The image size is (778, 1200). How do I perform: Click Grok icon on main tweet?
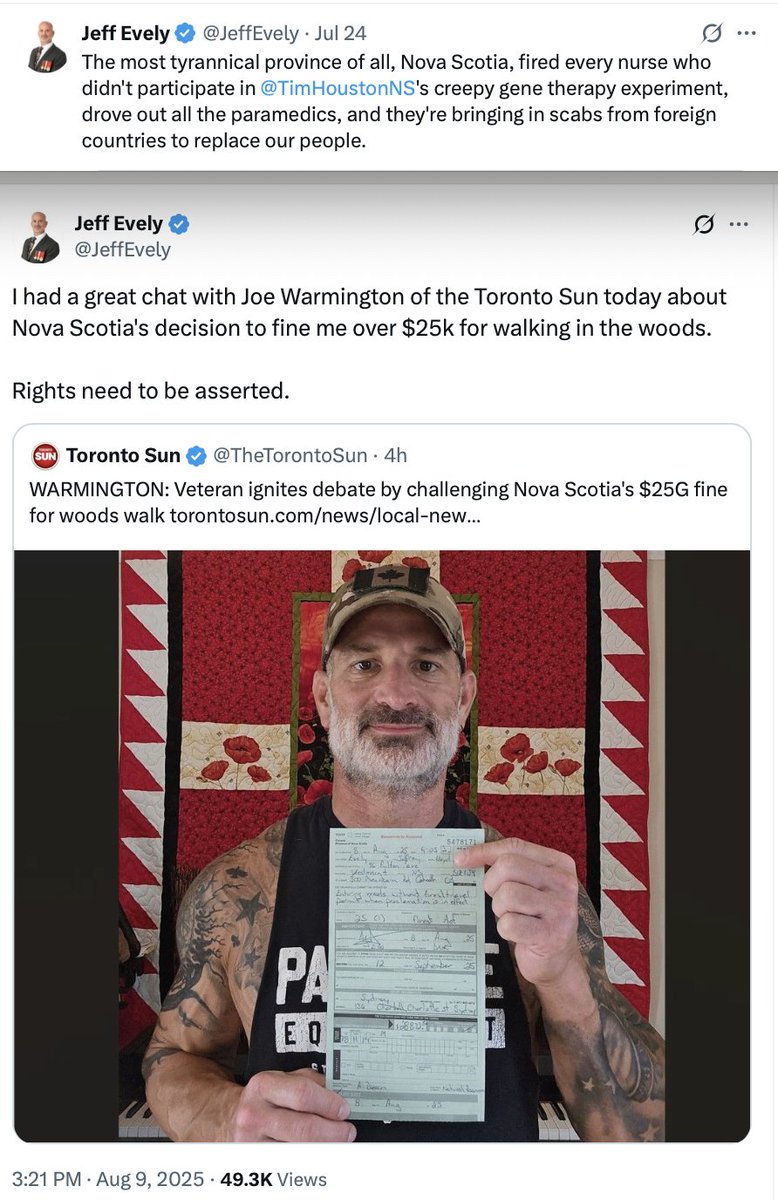705,224
